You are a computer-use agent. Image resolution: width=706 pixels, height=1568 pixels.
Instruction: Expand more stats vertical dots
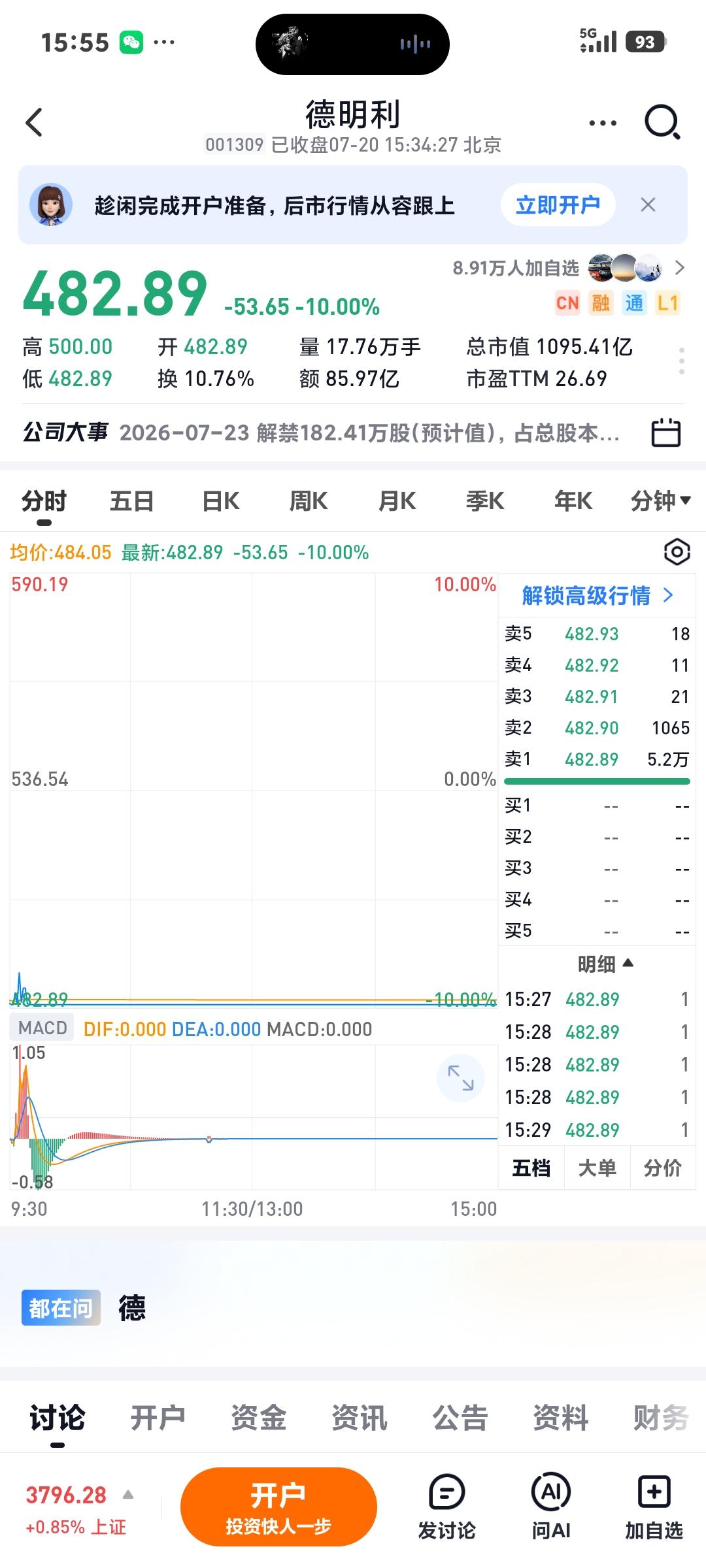(x=682, y=361)
